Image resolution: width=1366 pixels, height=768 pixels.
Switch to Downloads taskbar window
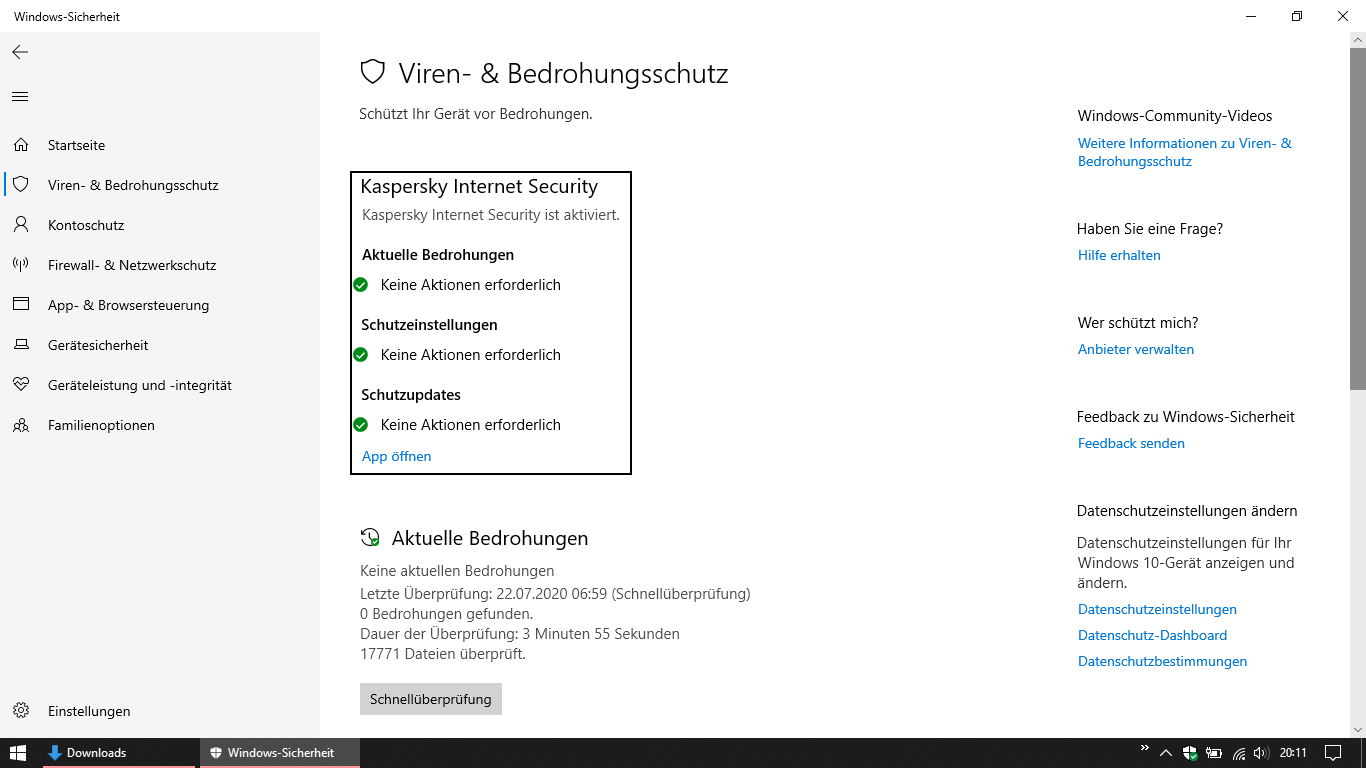pyautogui.click(x=119, y=753)
